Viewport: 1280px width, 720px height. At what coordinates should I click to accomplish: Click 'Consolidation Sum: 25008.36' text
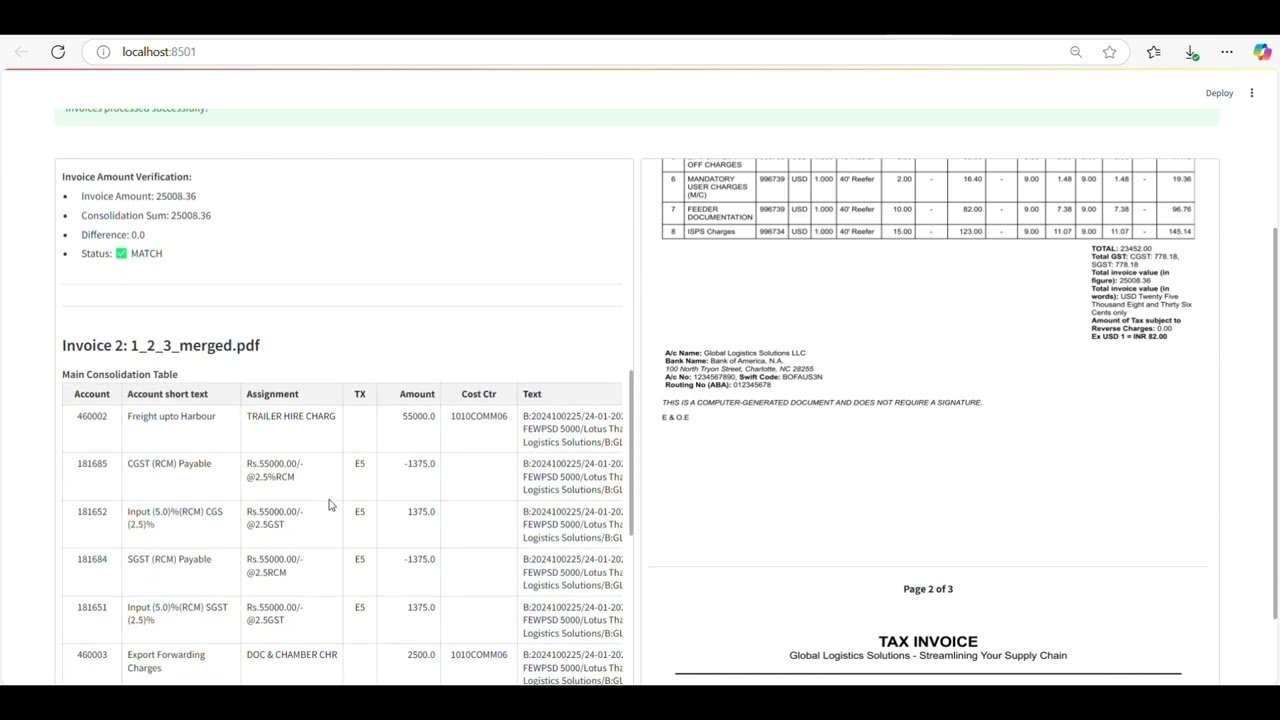click(146, 216)
